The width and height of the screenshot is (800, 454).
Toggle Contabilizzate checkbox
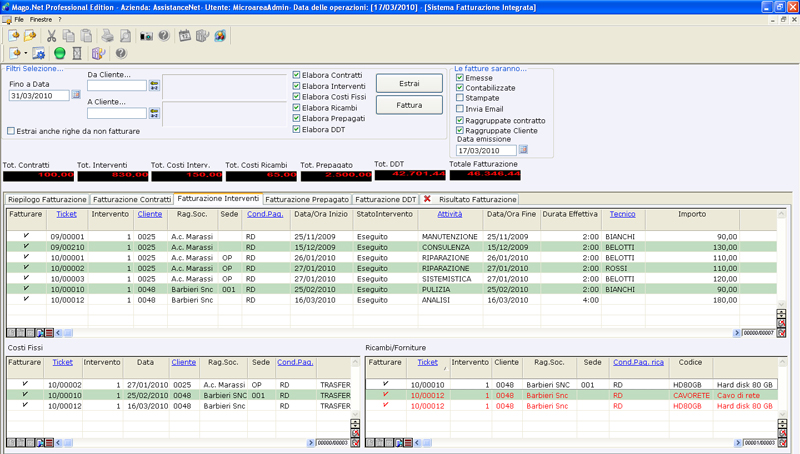460,88
